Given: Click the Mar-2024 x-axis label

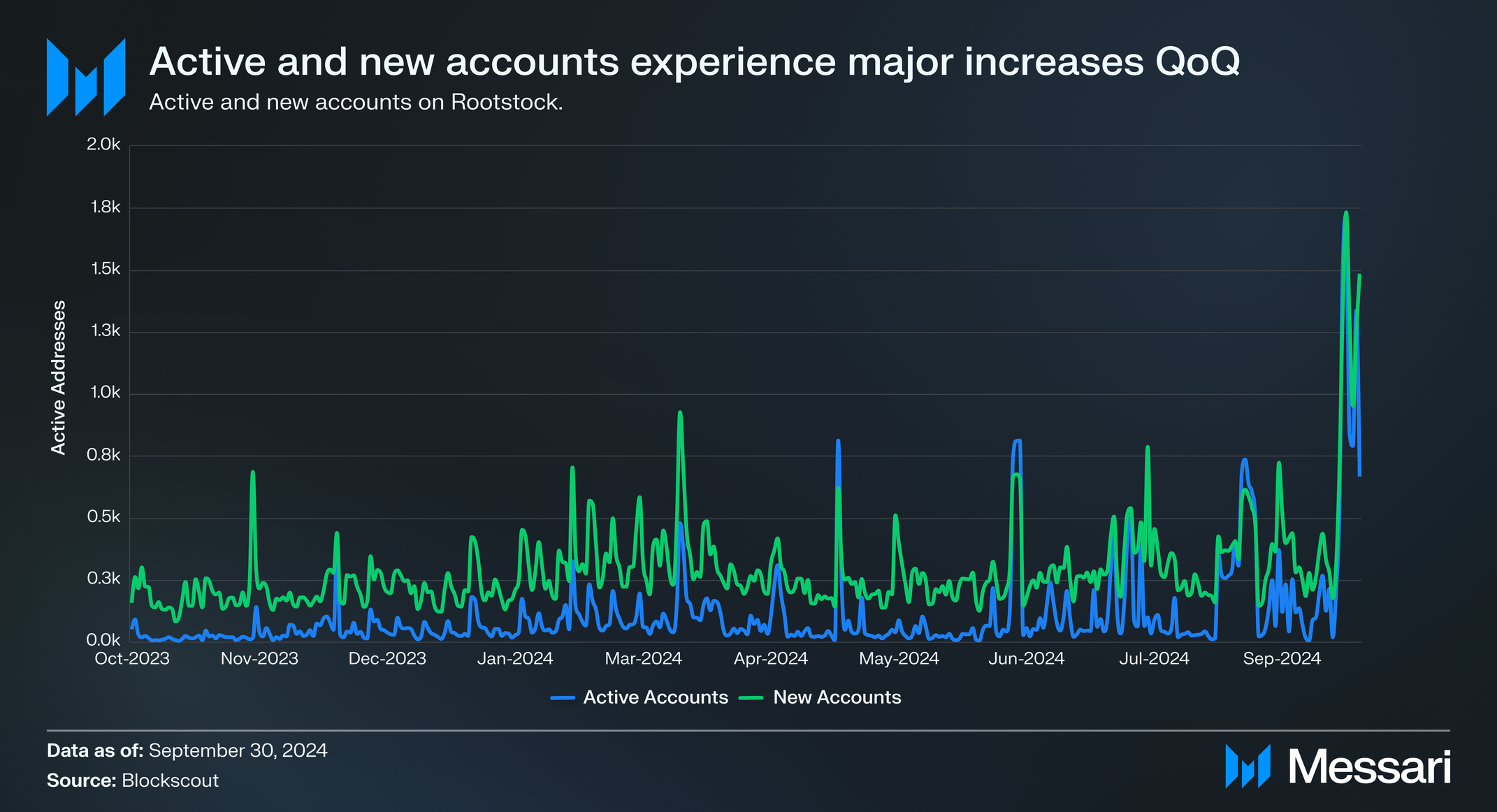Looking at the screenshot, I should [643, 659].
